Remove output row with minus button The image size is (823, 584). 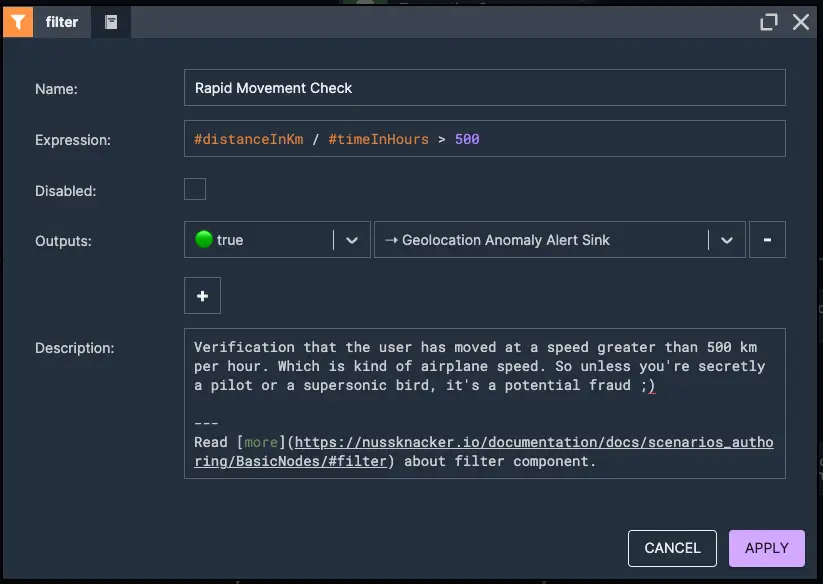[x=767, y=240]
